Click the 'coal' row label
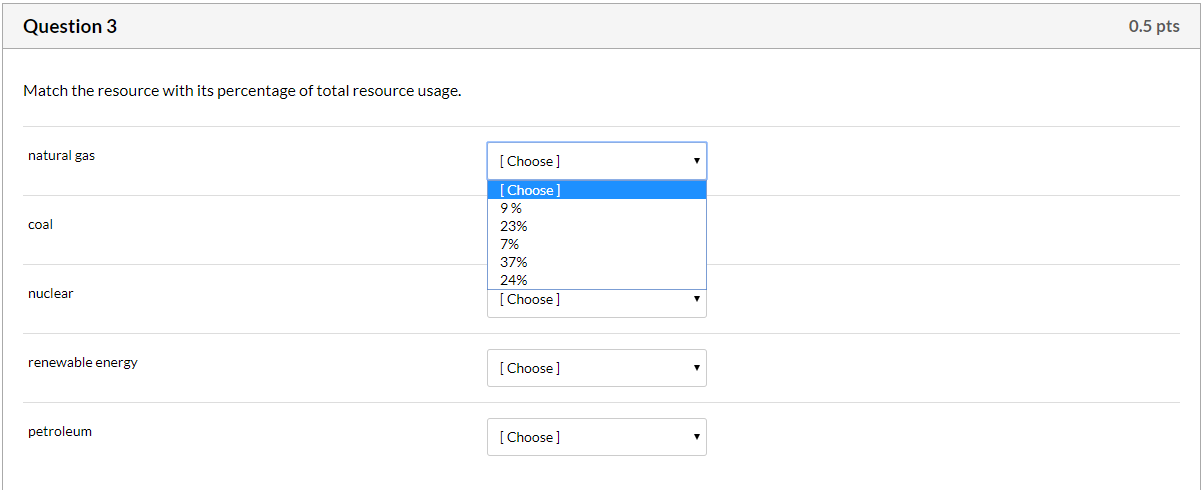The height and width of the screenshot is (490, 1203). [x=40, y=225]
